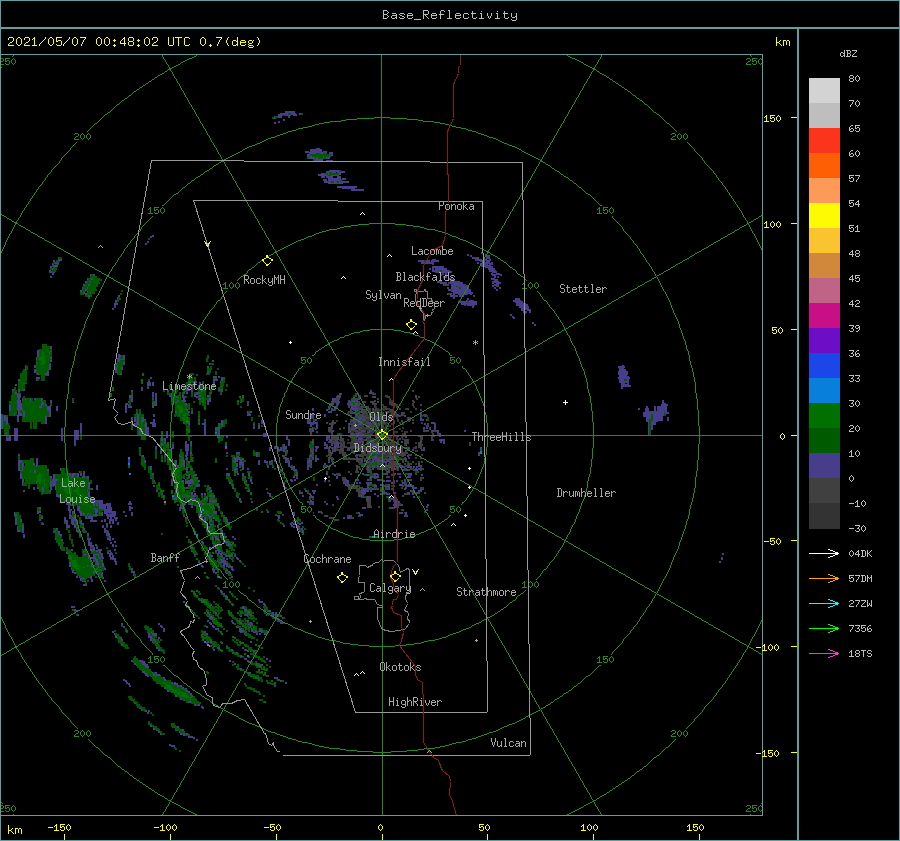Click the yellow radar-site diamond near Olds
900x841 pixels.
382,435
